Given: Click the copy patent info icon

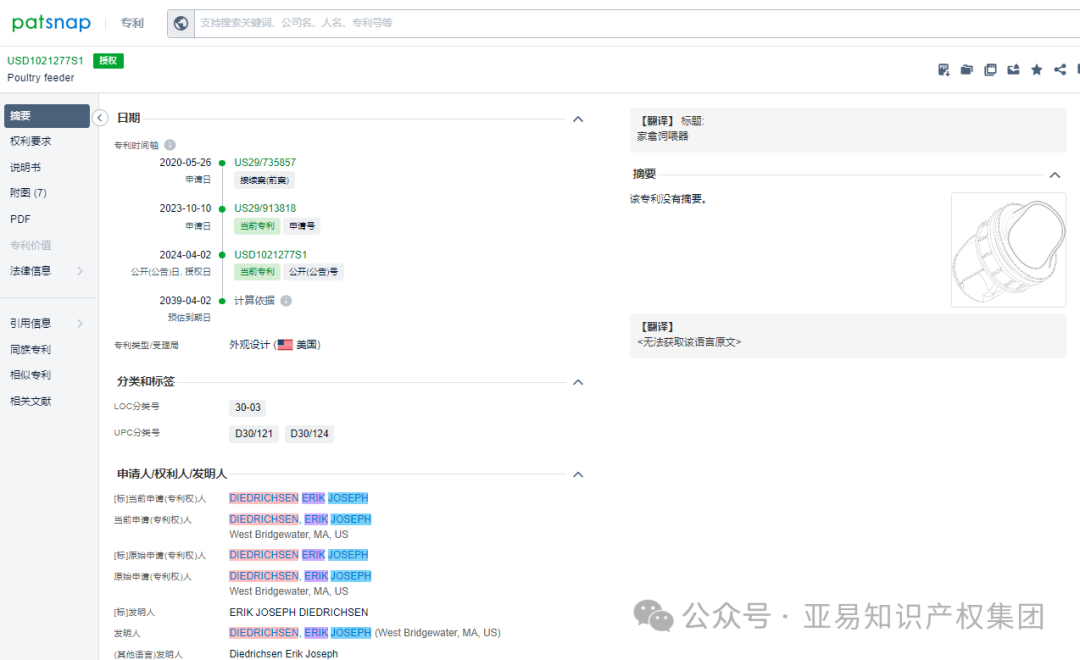Looking at the screenshot, I should tap(990, 69).
